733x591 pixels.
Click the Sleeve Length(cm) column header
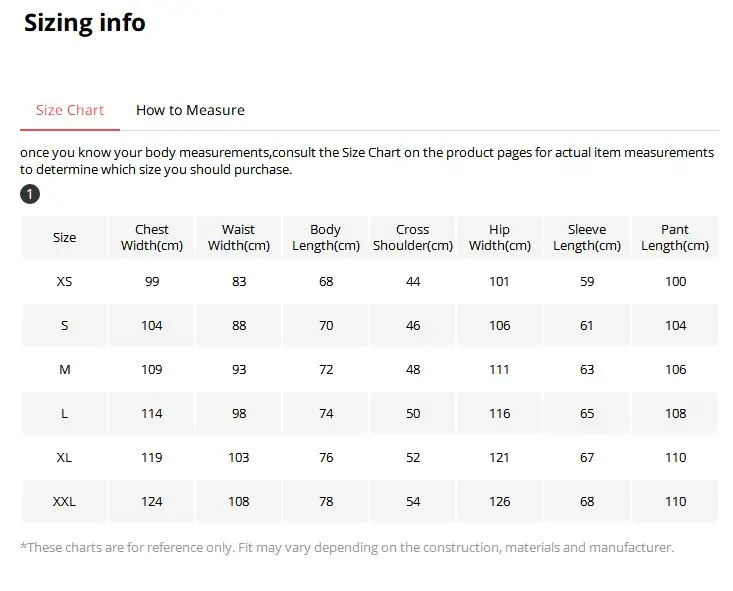587,238
